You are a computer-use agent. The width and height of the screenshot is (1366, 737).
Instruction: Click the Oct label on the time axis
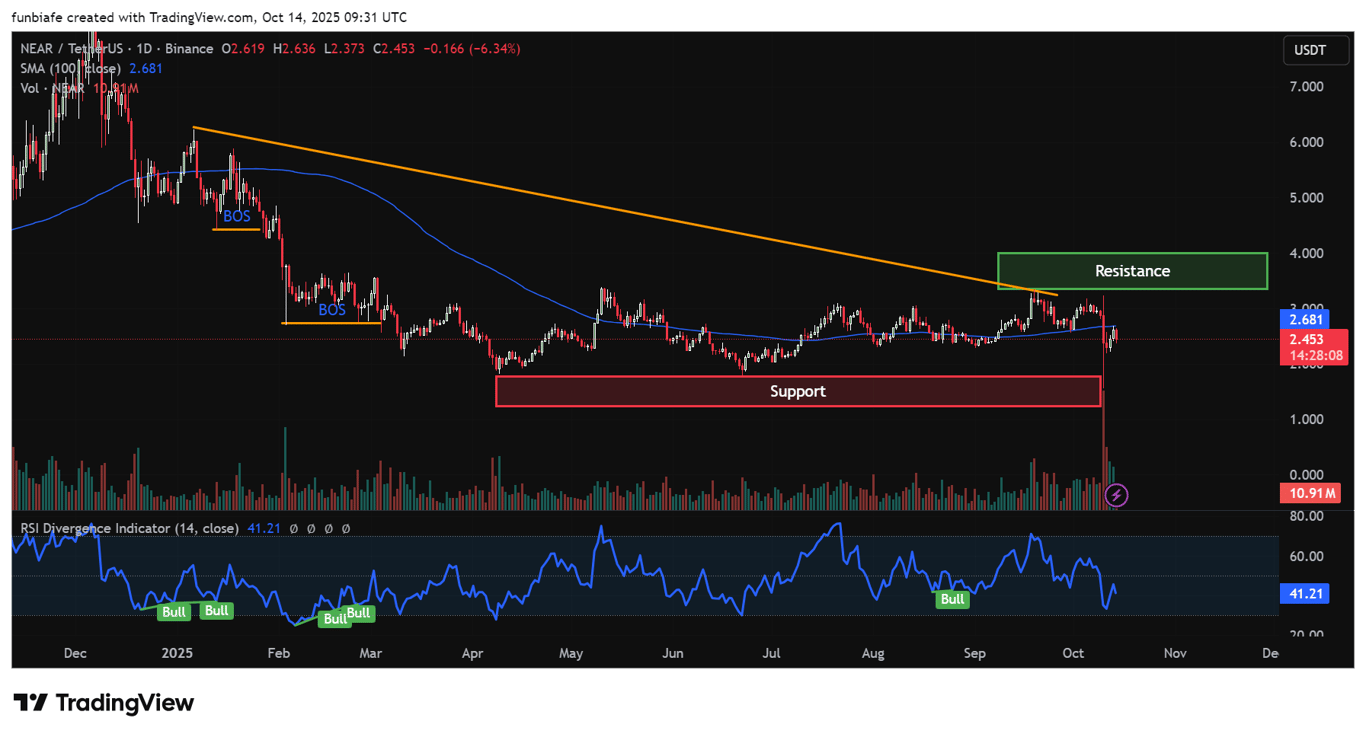pyautogui.click(x=1072, y=653)
